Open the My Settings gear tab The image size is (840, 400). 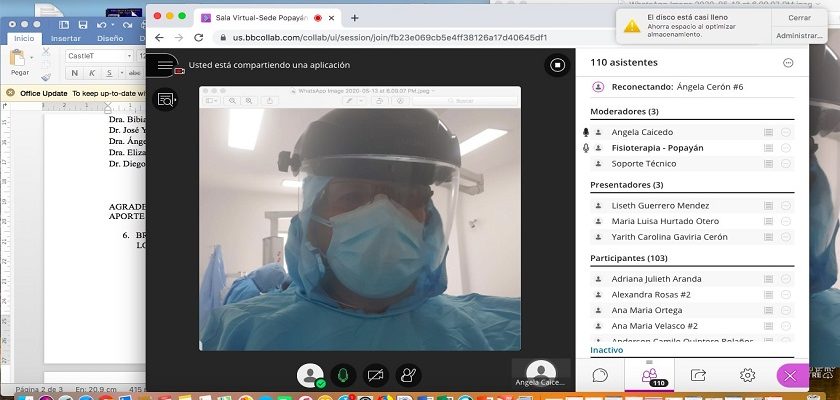click(747, 375)
